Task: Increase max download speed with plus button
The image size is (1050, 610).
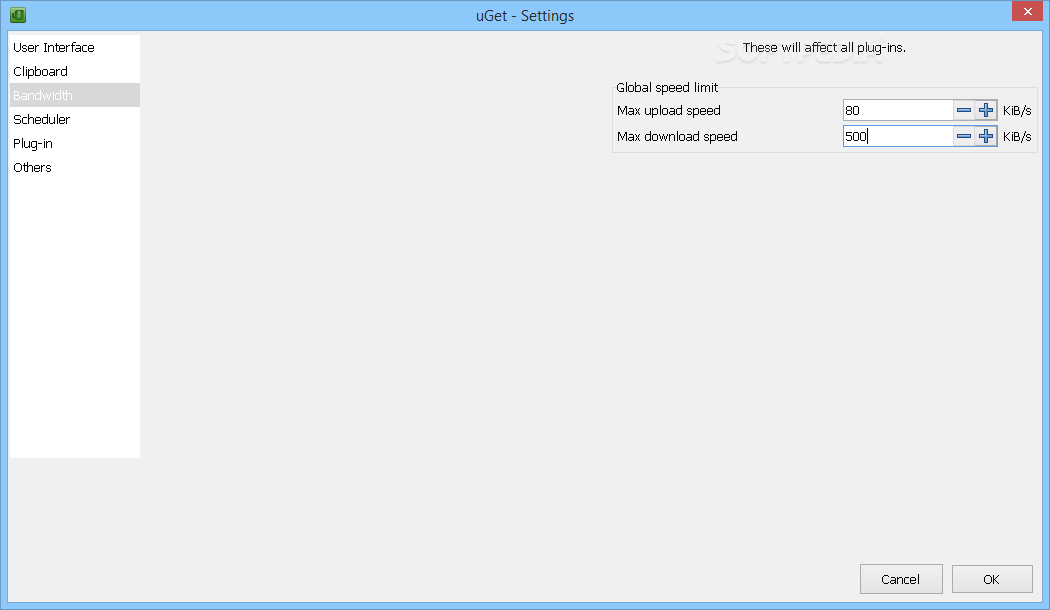Action: pos(986,137)
